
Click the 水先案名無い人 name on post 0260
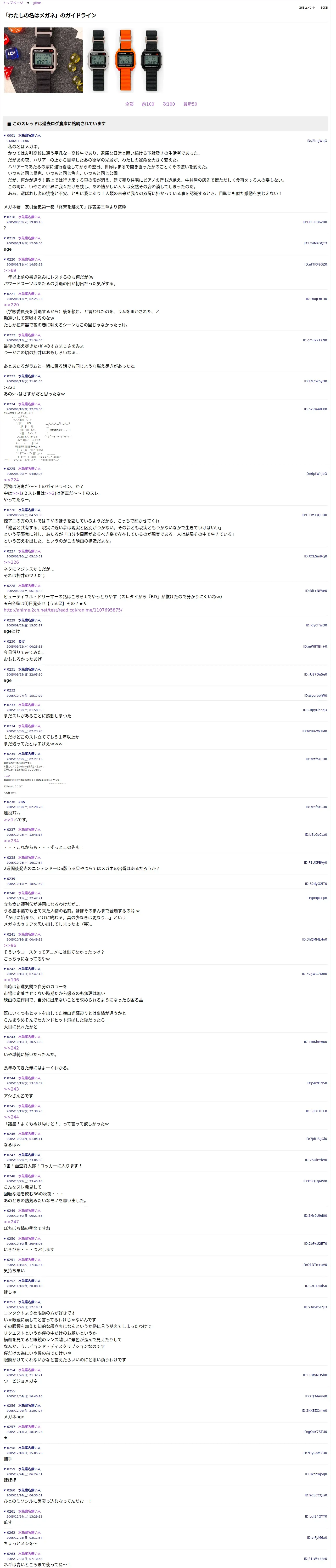[29, 1491]
